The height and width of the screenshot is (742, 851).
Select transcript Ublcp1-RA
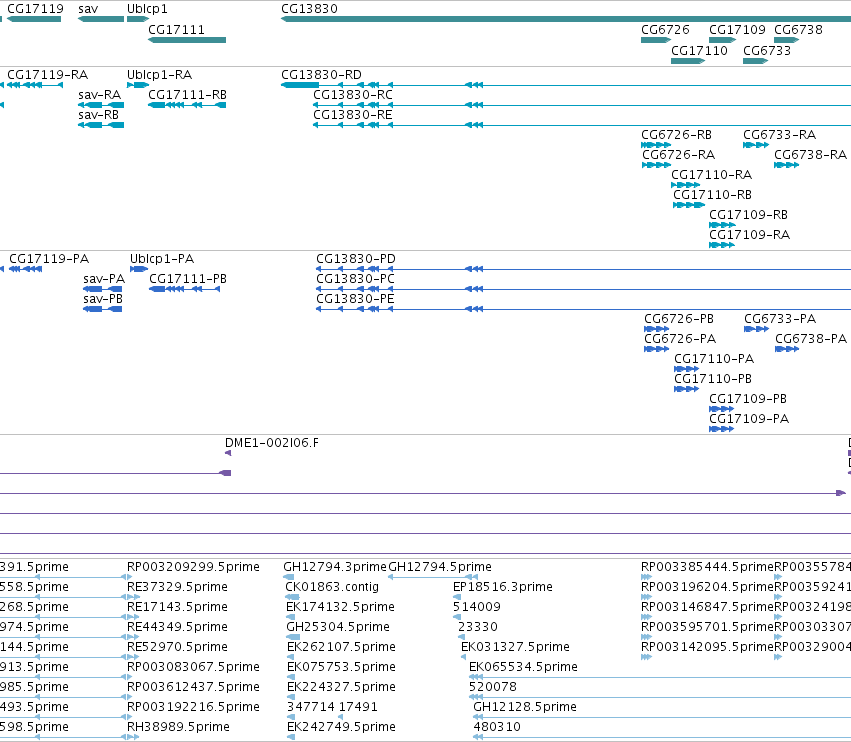coord(159,74)
